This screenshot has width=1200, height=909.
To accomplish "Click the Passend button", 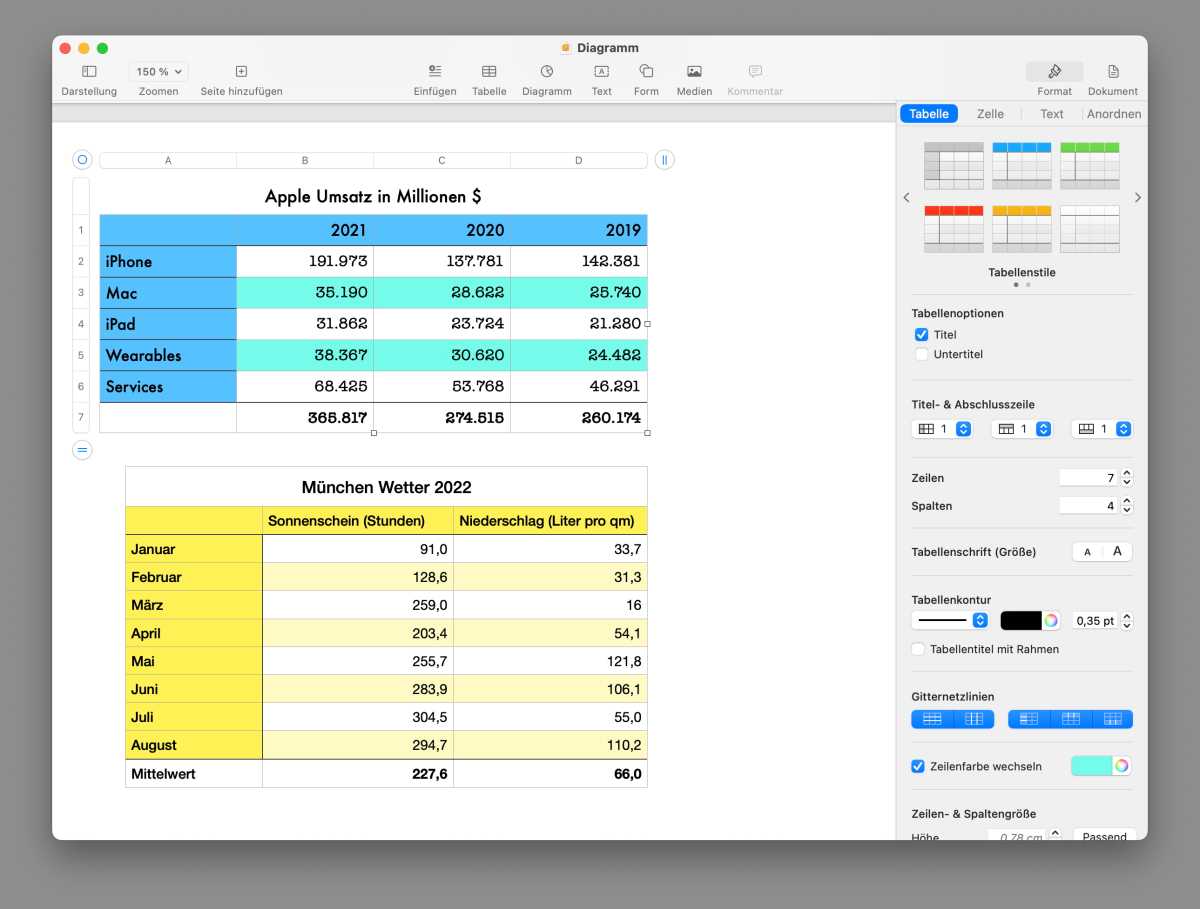I will [x=1104, y=836].
